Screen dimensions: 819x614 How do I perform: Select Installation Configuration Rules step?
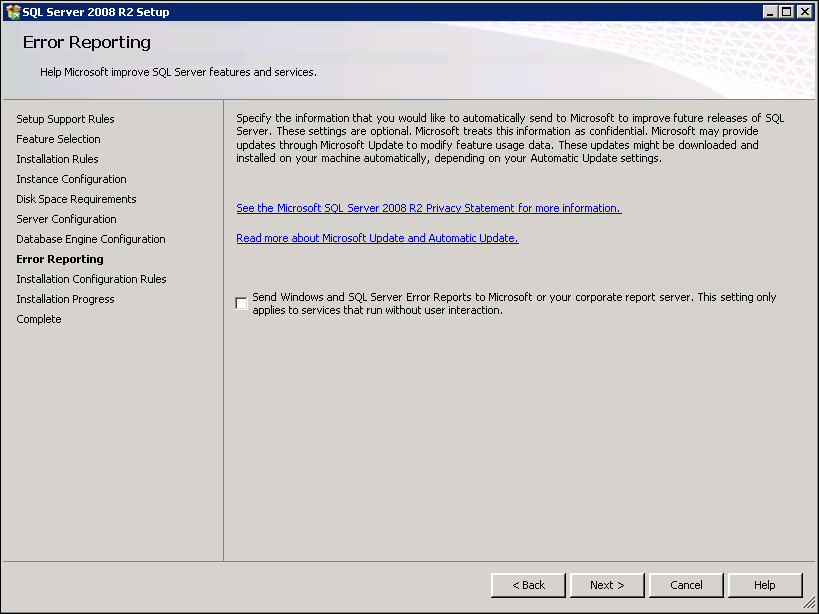coord(91,279)
